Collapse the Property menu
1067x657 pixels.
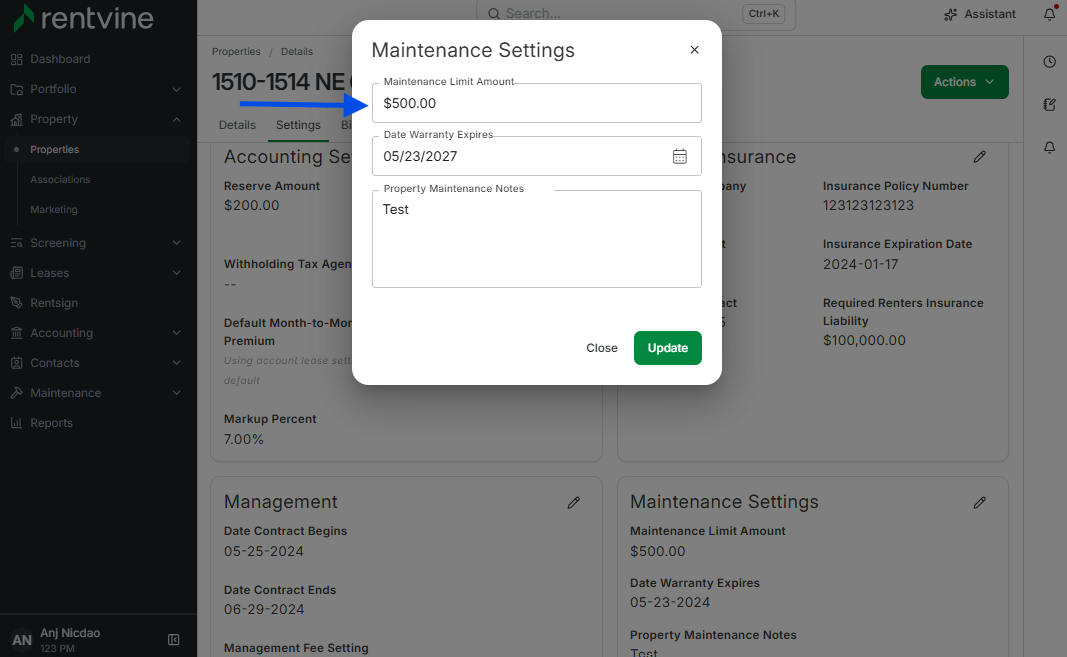click(95, 119)
